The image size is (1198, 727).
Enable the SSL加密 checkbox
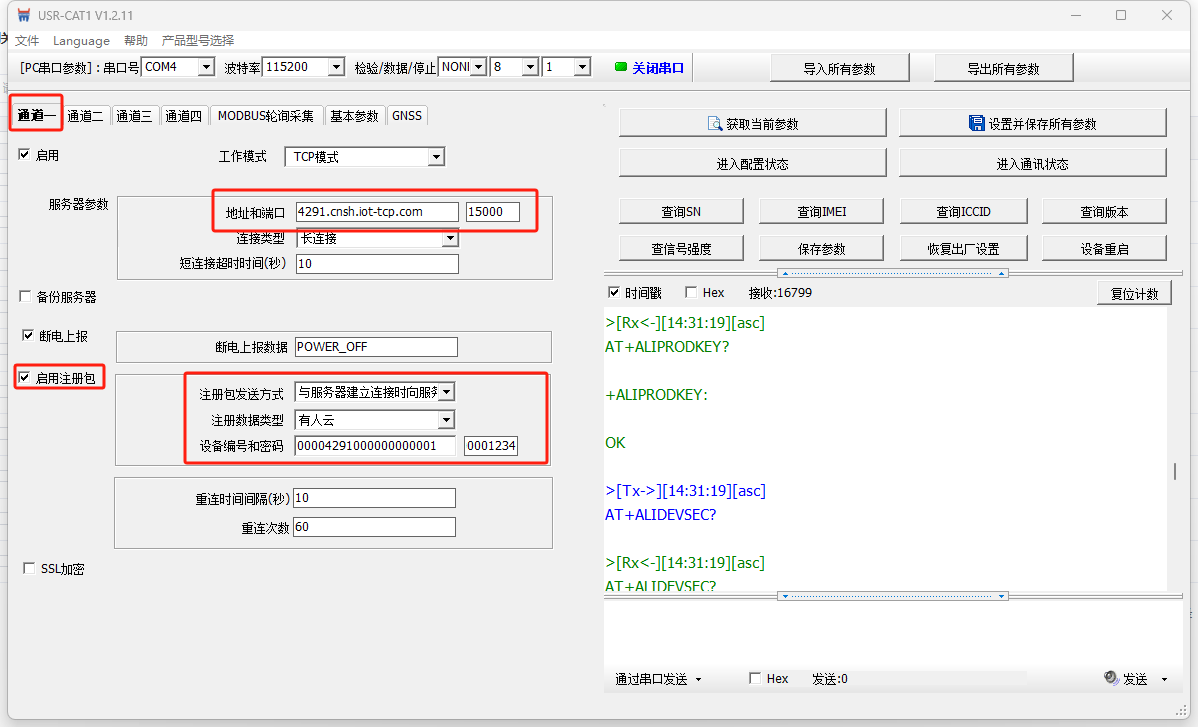point(29,568)
